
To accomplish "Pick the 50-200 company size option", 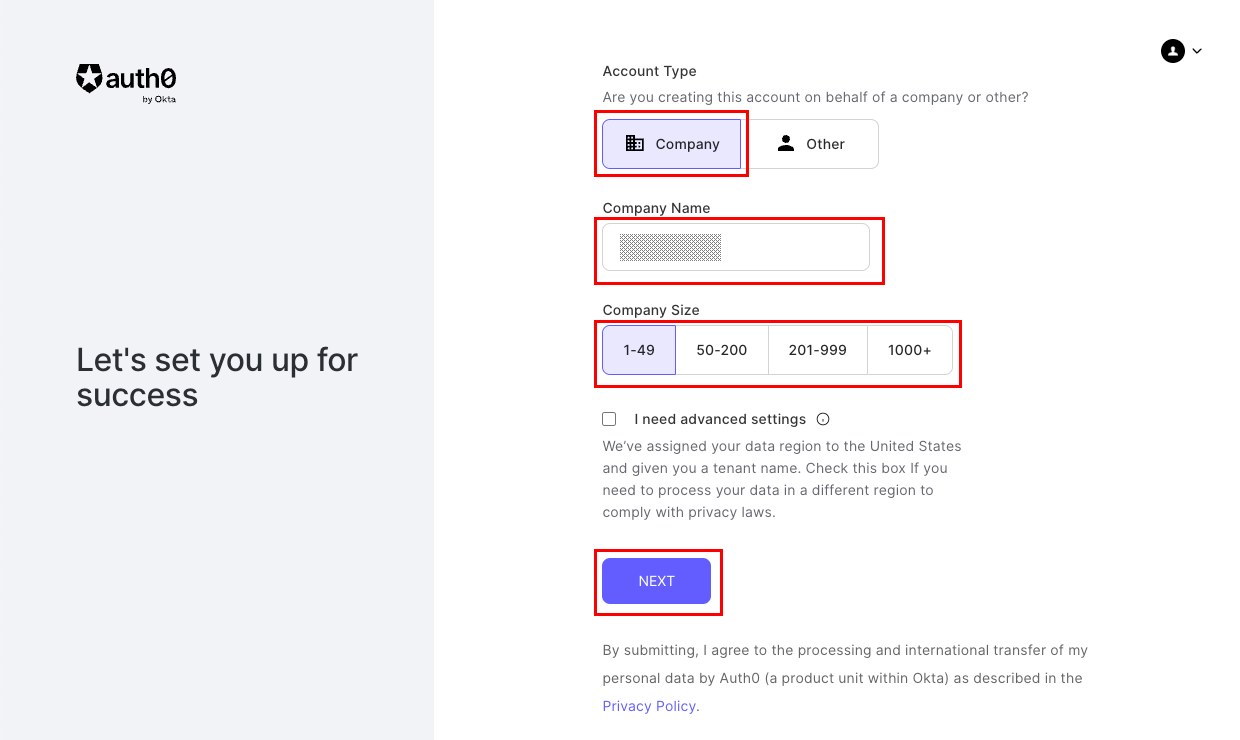I will pos(722,350).
